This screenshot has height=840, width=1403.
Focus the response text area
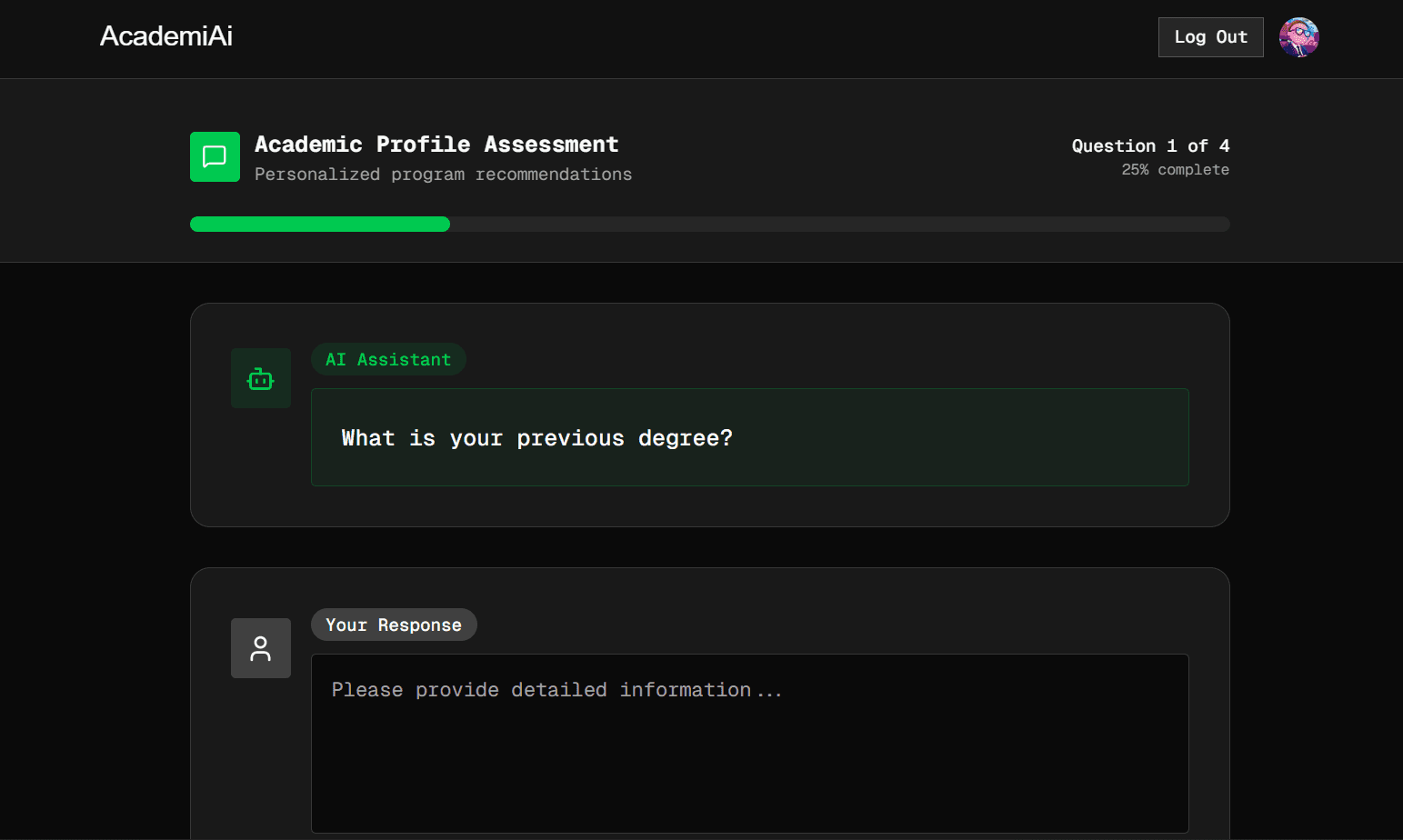click(x=749, y=755)
